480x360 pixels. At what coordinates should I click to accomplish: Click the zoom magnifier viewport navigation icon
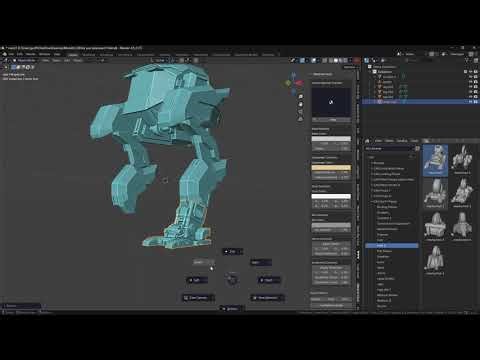[300, 97]
